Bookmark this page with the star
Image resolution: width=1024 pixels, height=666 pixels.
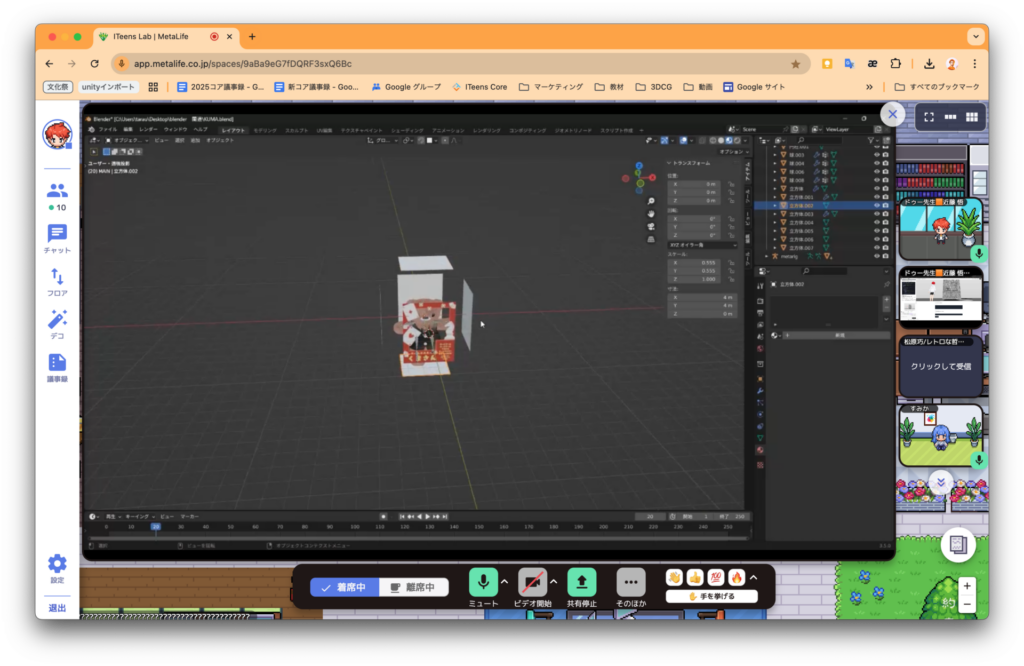(x=795, y=64)
